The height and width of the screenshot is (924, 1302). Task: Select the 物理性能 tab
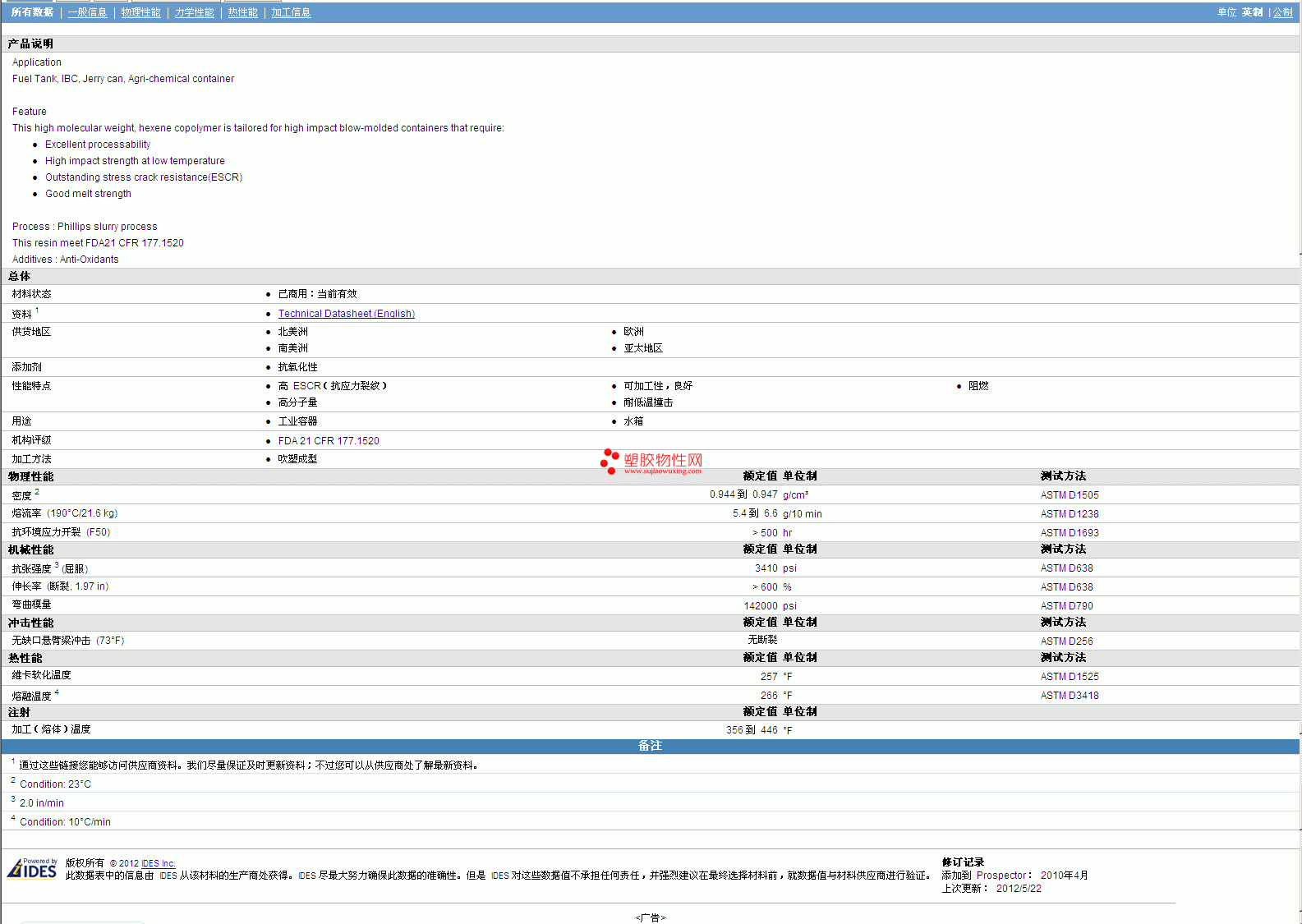pos(140,12)
